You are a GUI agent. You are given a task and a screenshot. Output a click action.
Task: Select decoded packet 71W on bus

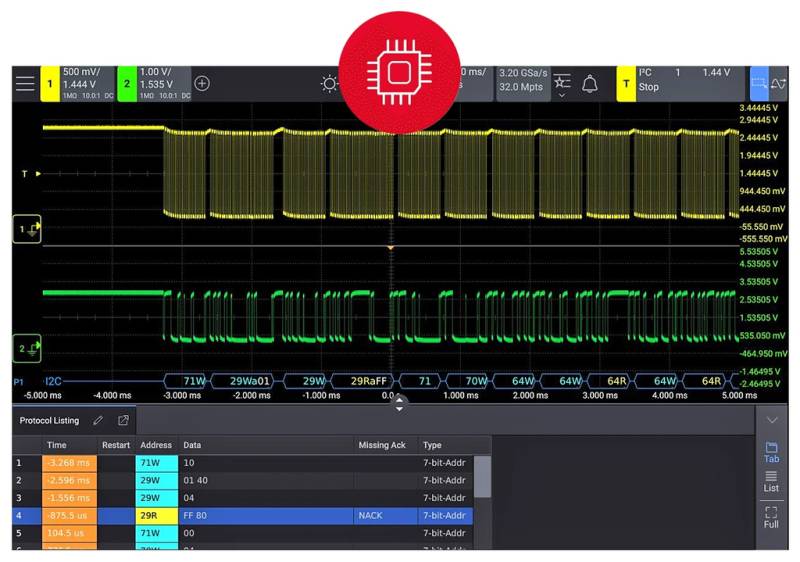pos(186,381)
